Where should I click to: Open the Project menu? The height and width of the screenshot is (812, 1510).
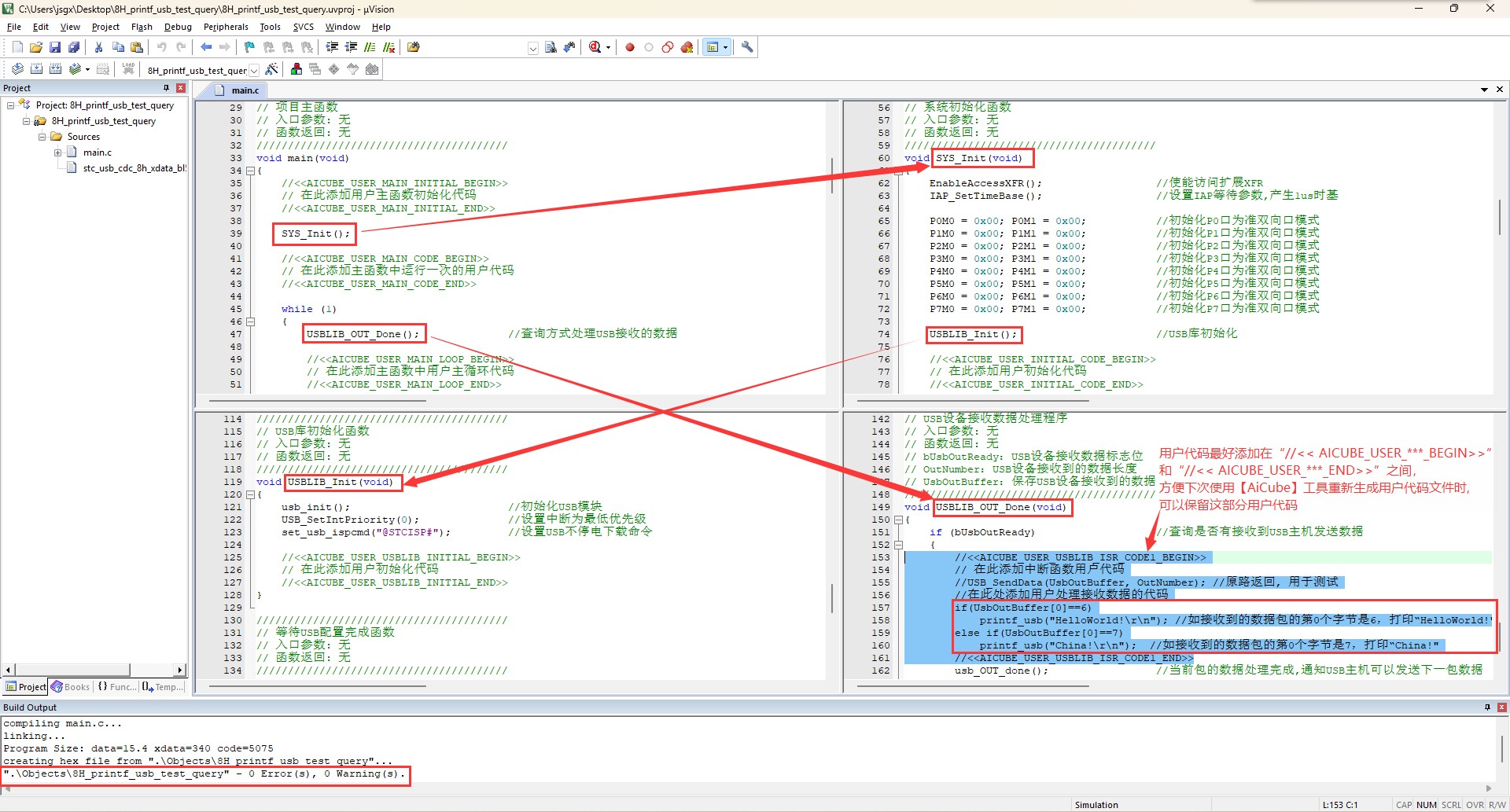pyautogui.click(x=105, y=27)
